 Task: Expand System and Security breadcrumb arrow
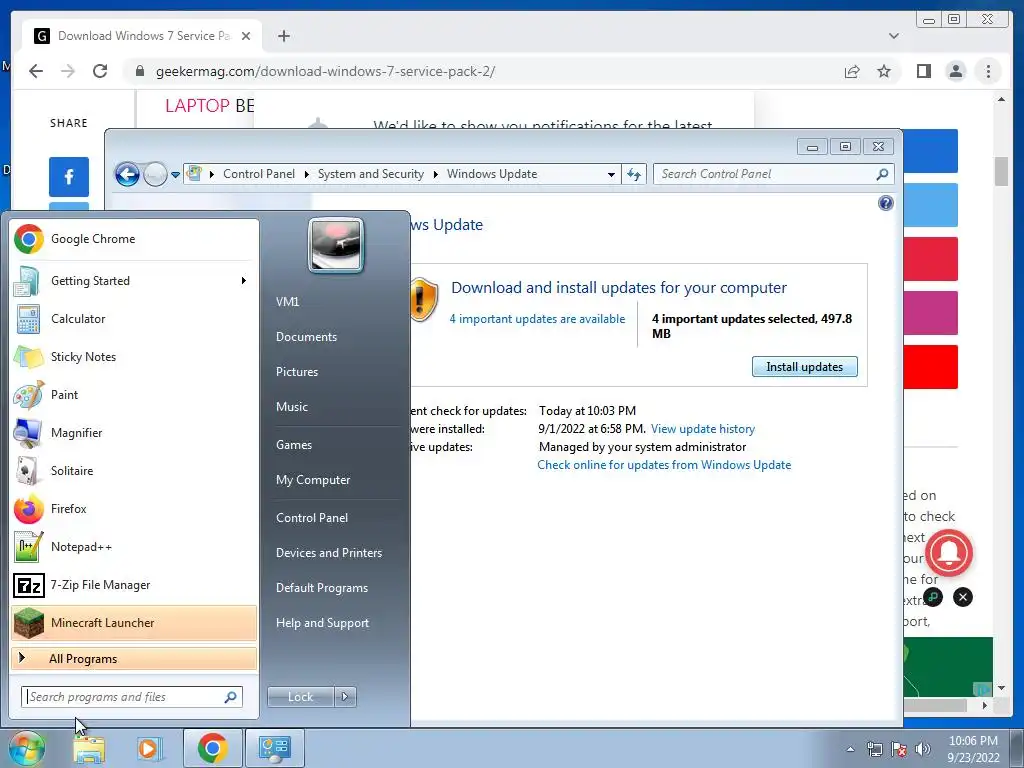[x=436, y=174]
